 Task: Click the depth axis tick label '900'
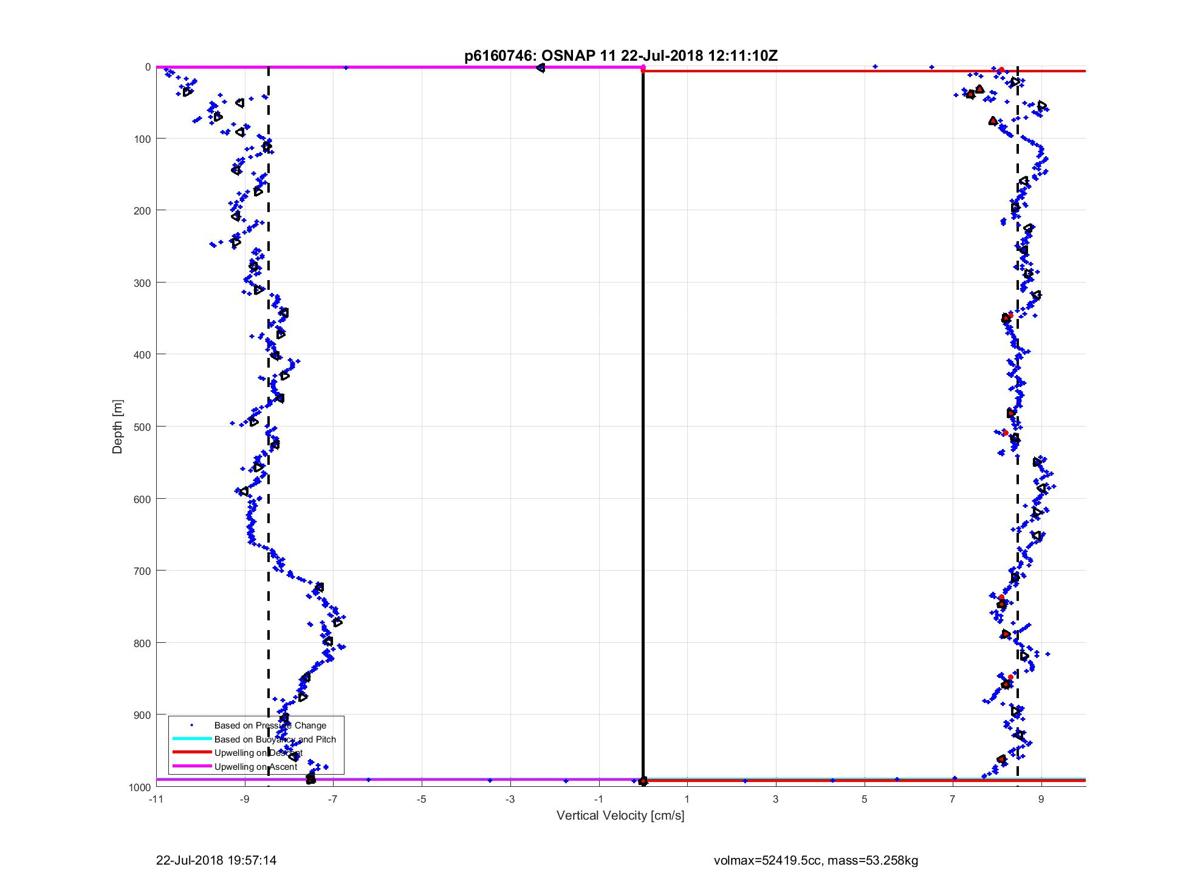pos(142,715)
